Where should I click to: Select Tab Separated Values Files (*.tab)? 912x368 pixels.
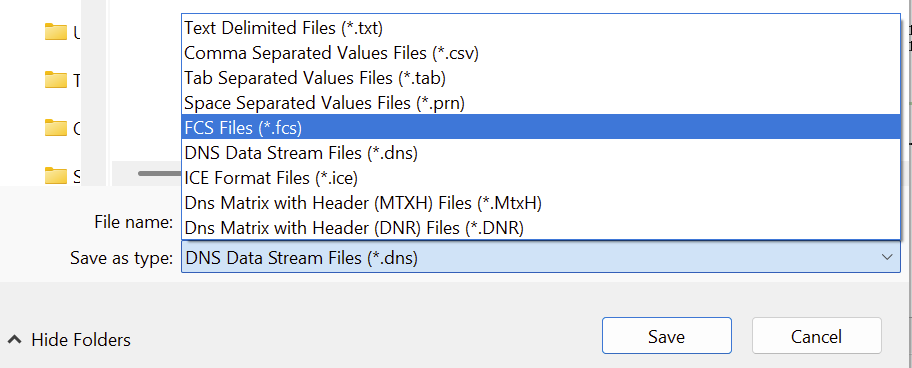[x=541, y=77]
